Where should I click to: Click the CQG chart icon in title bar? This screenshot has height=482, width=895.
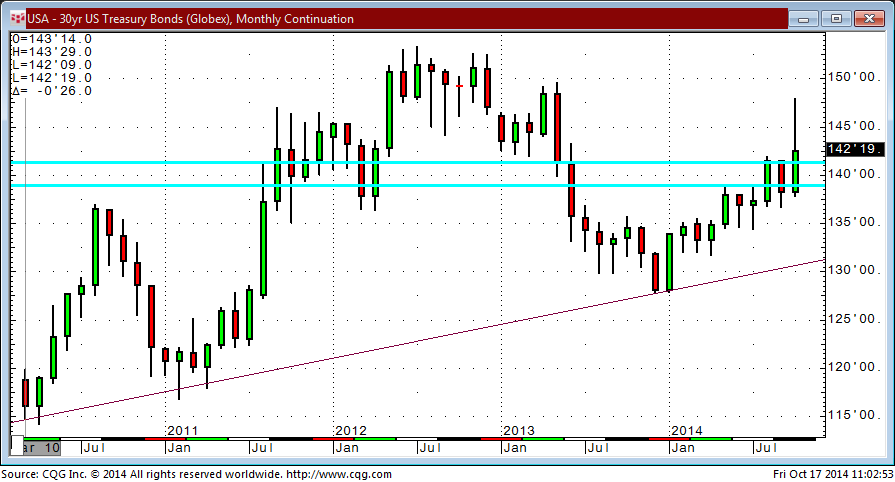(18, 19)
